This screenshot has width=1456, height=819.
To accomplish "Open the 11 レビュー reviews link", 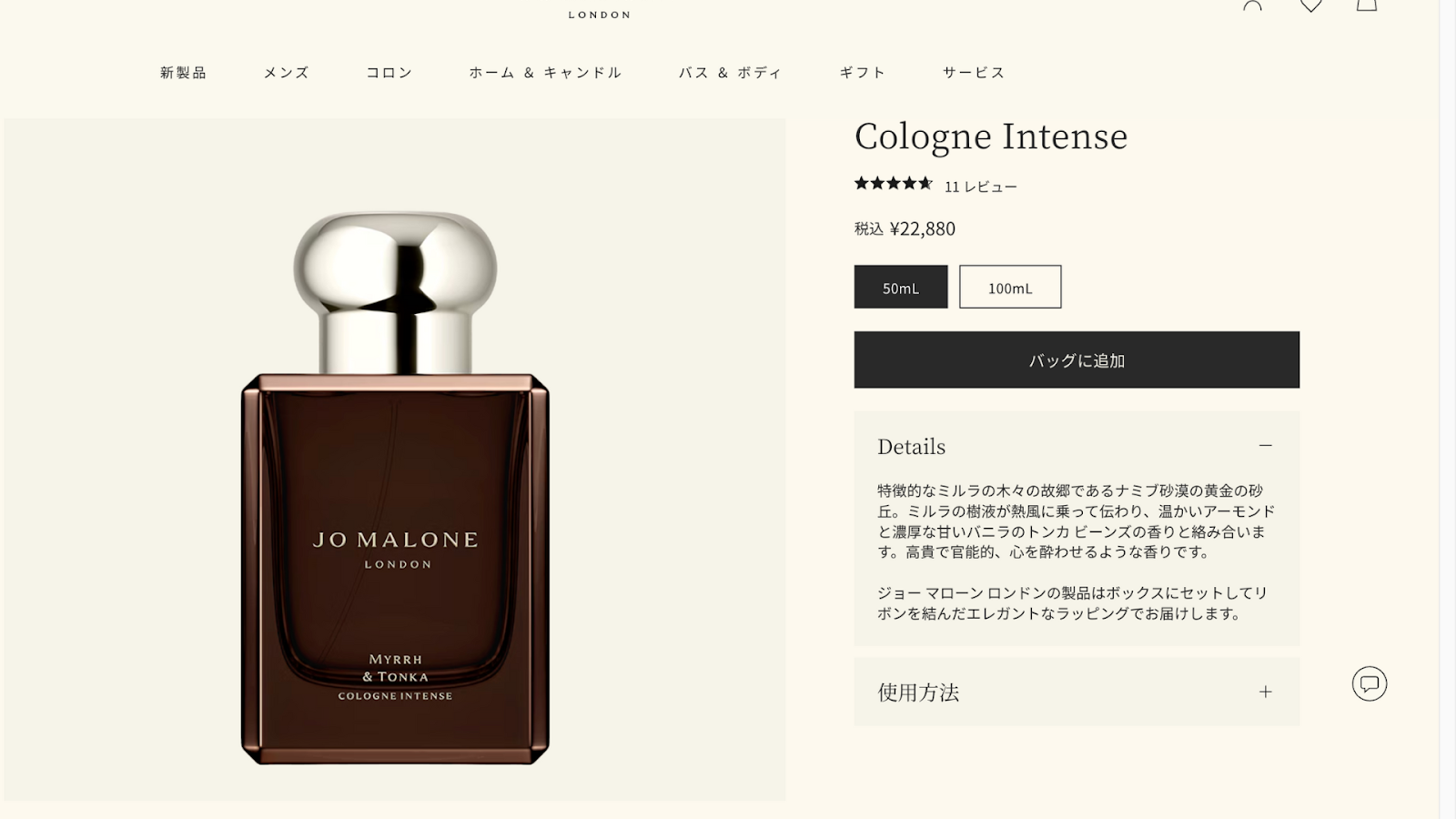I will pos(981,187).
